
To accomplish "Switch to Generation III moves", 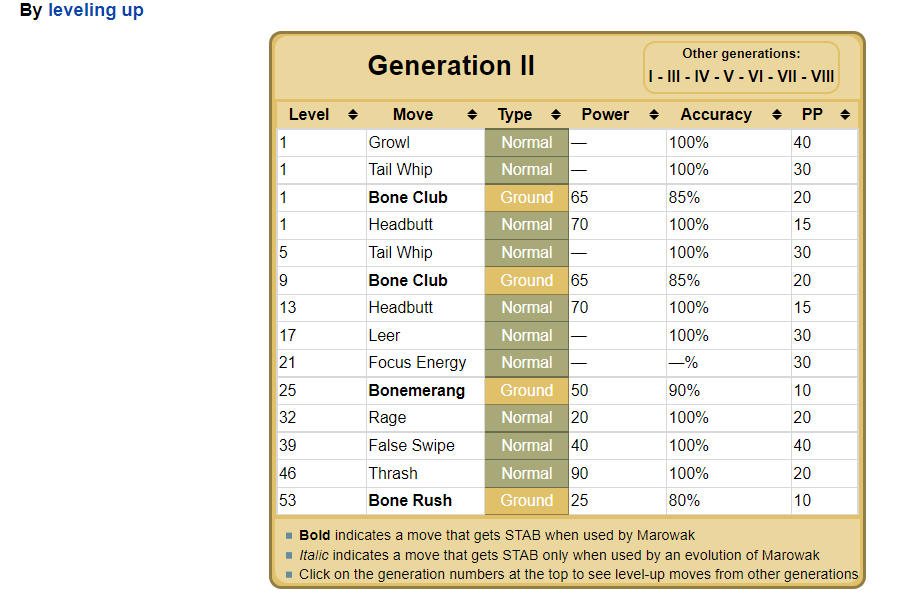I will click(673, 76).
